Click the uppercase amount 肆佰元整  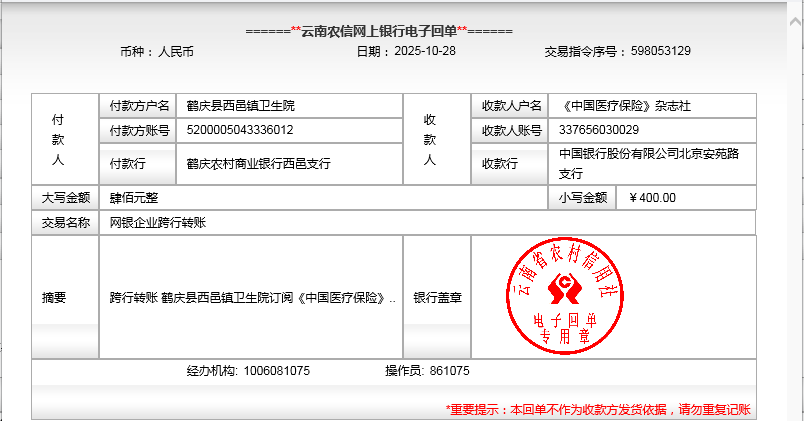click(134, 198)
